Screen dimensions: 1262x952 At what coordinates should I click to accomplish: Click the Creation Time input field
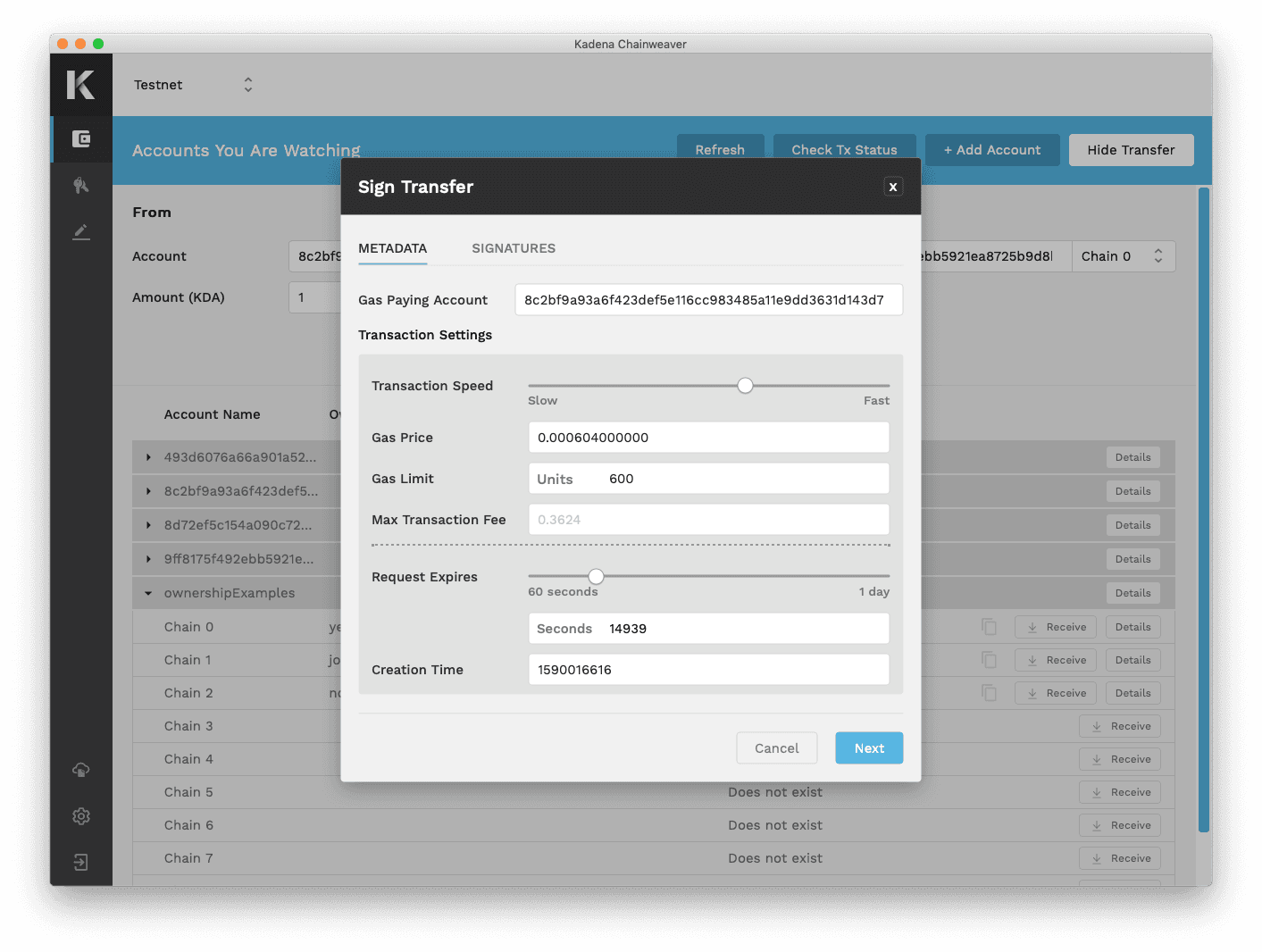pos(708,670)
